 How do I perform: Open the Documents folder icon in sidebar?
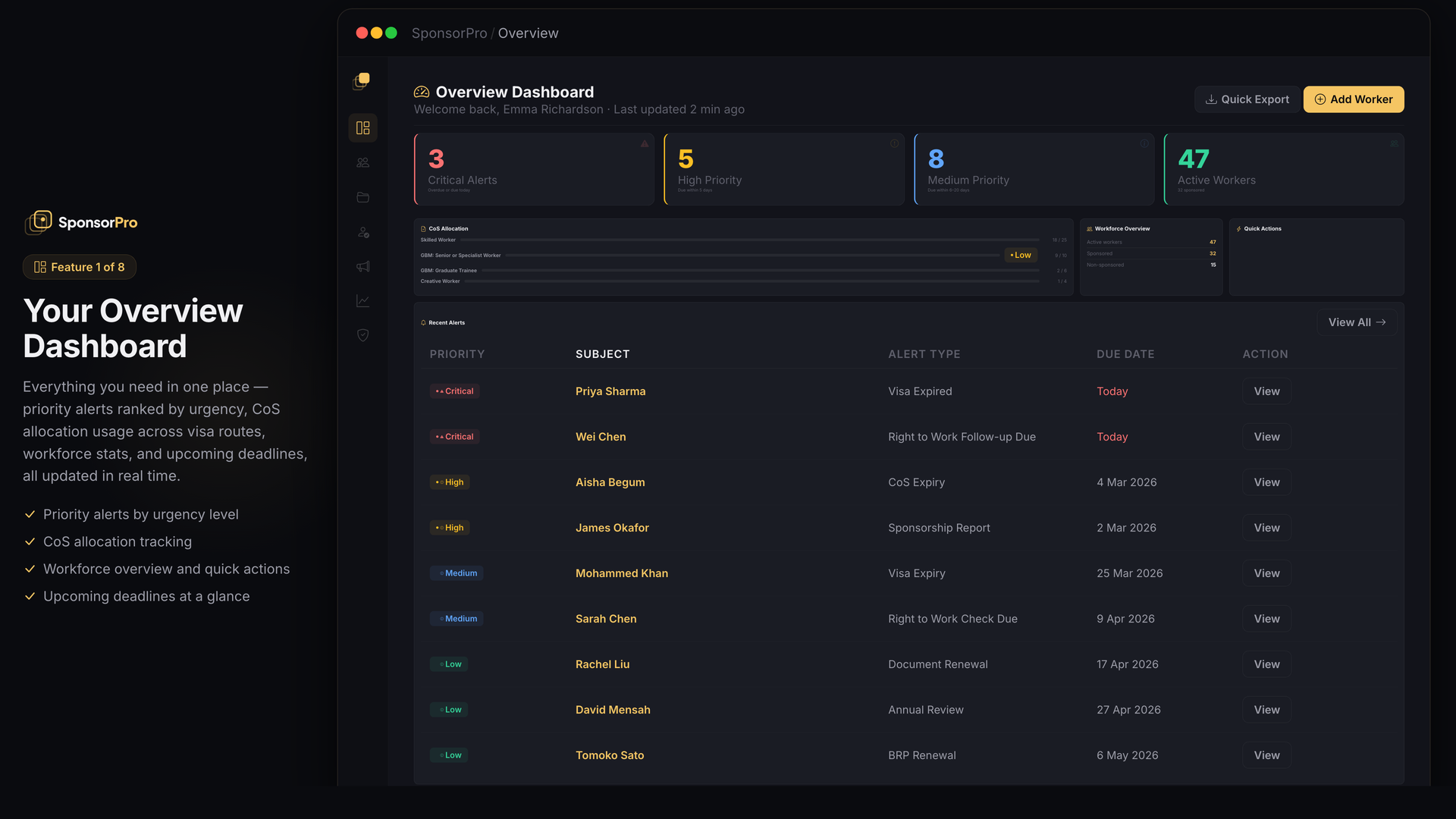(362, 197)
